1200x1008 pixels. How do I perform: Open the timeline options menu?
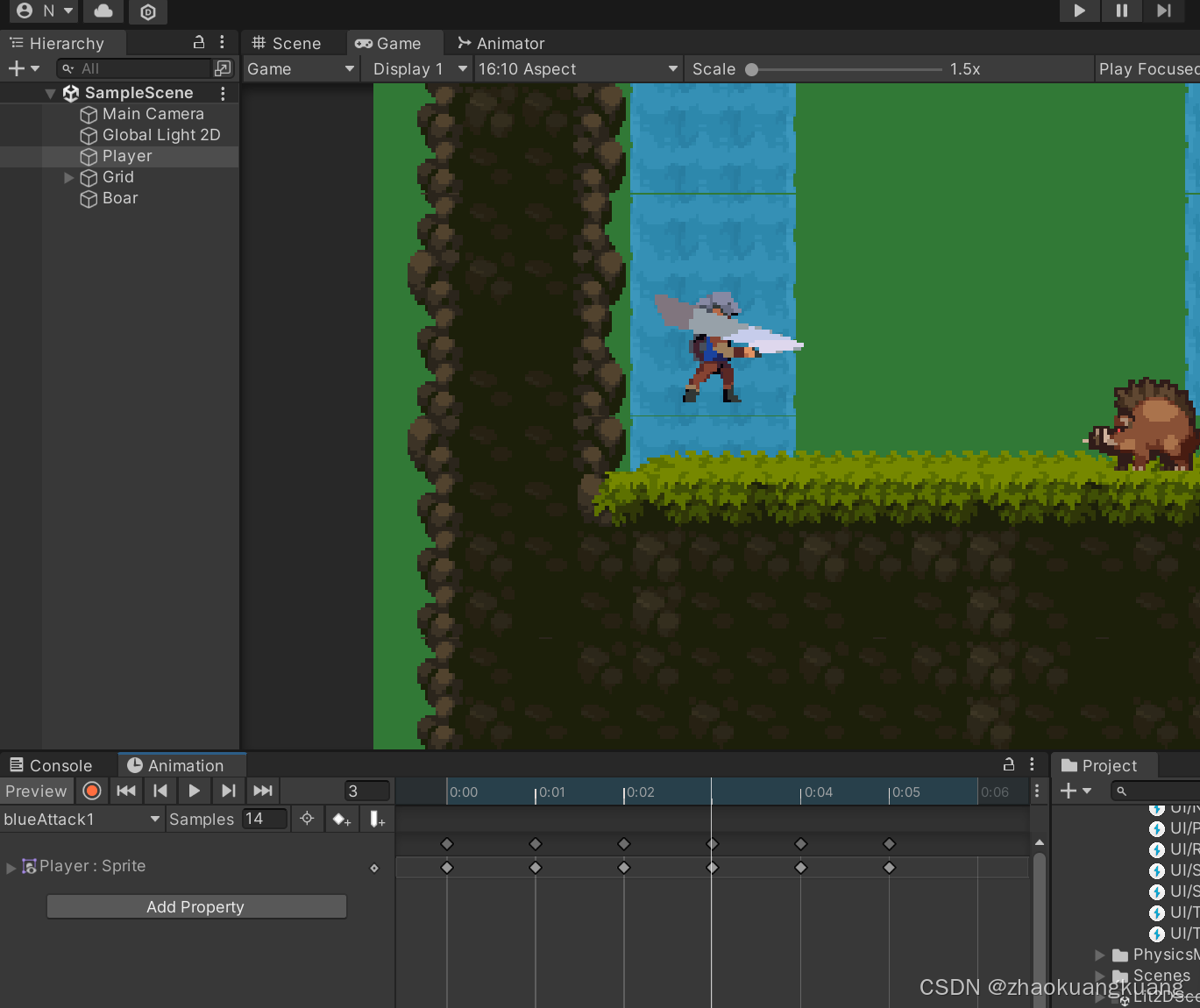click(1037, 791)
